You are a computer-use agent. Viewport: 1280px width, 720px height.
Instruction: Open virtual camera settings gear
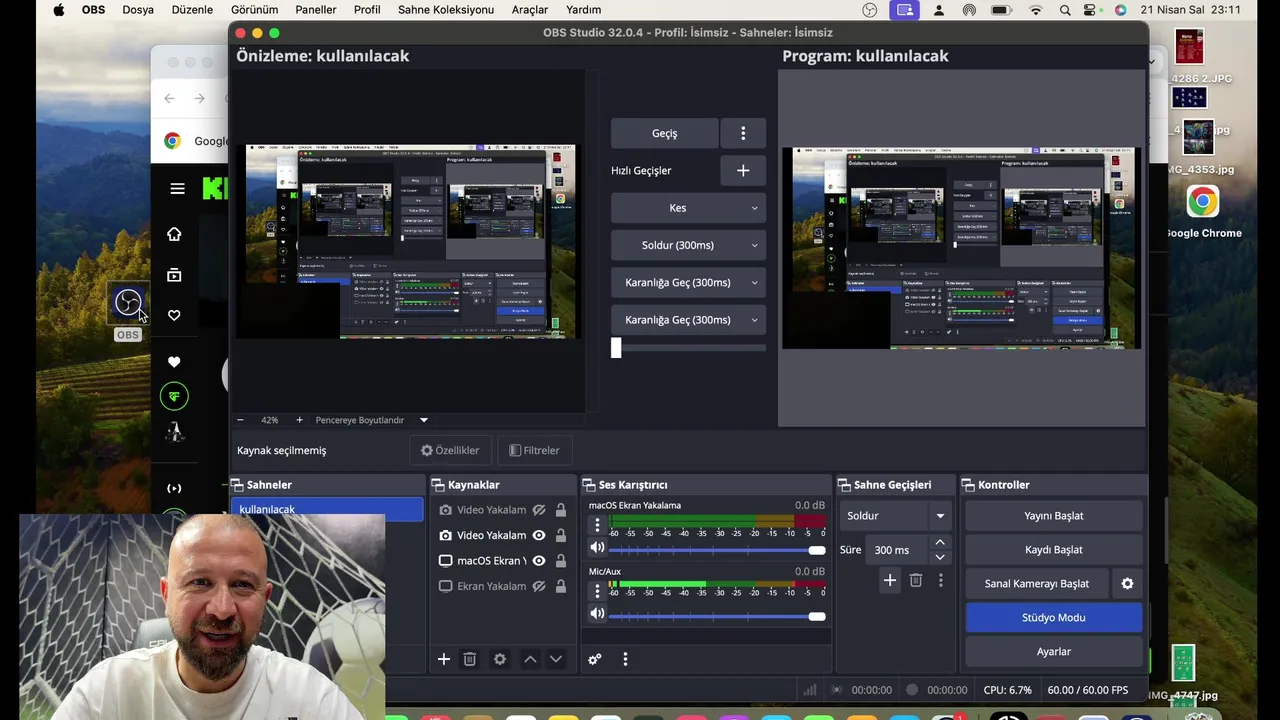(1127, 584)
